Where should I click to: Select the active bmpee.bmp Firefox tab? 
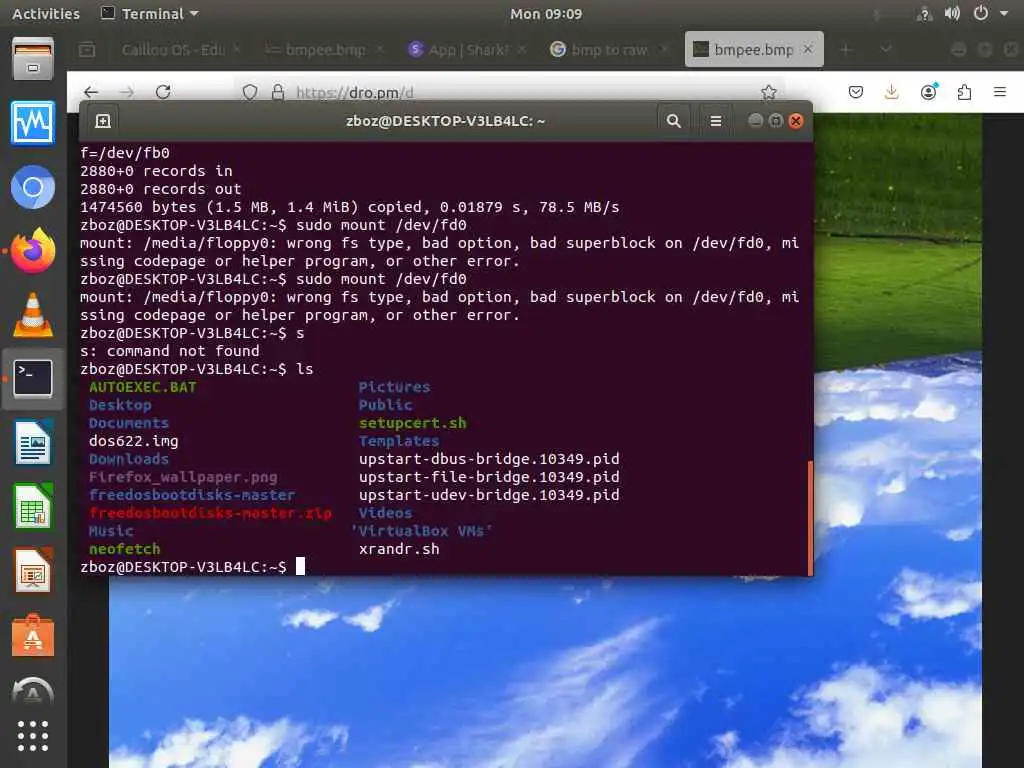click(x=754, y=50)
